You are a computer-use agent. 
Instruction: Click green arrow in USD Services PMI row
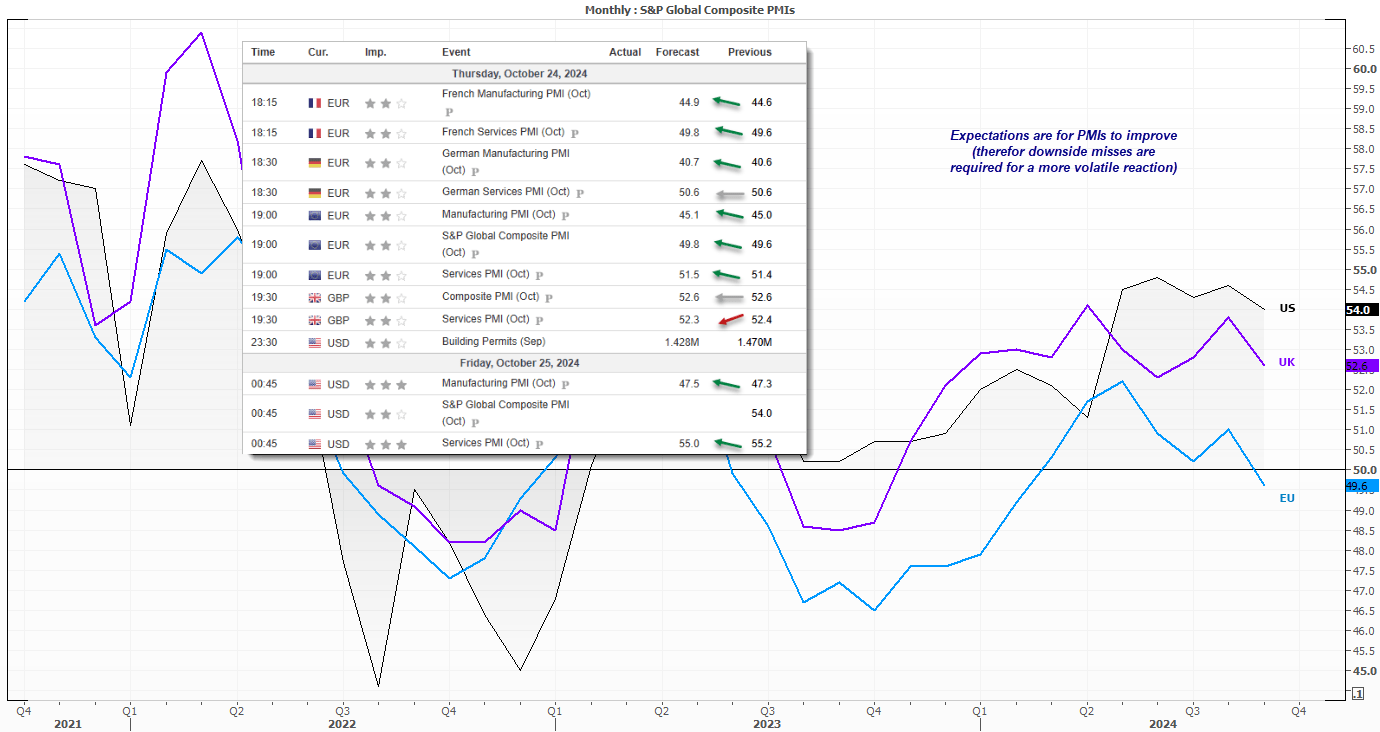click(727, 444)
